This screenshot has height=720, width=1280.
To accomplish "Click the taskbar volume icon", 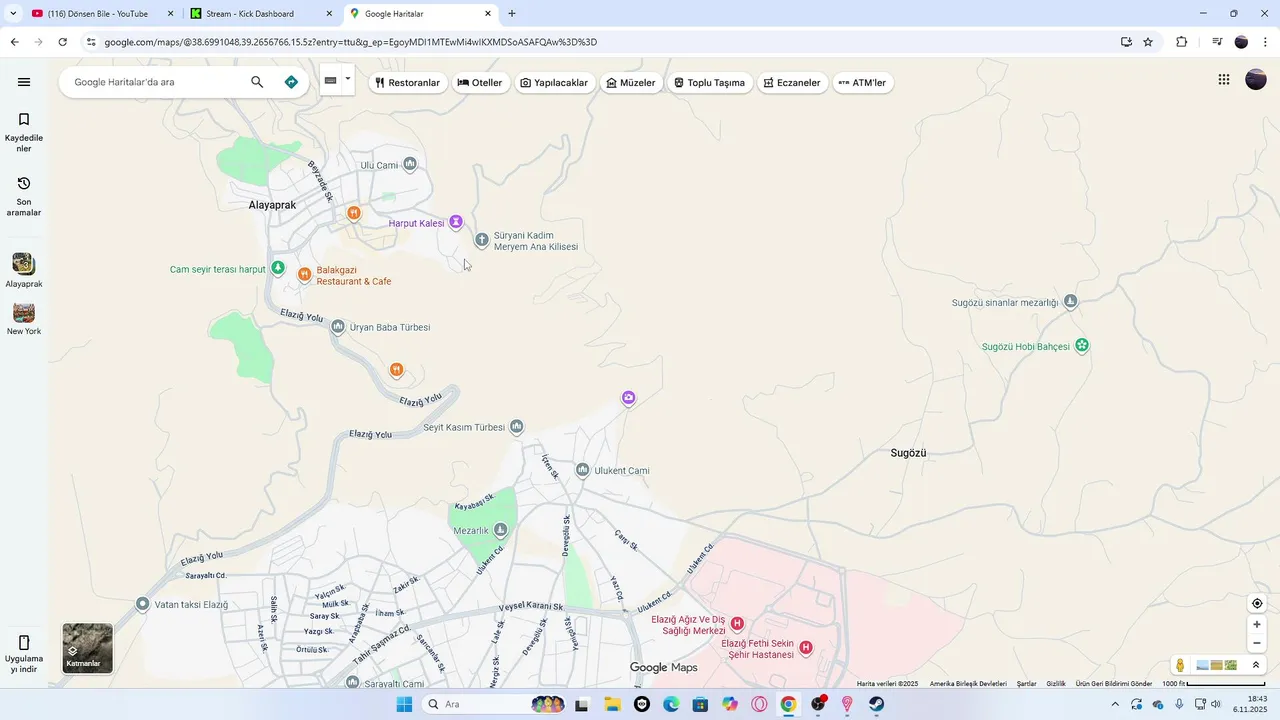I will pos(1215,704).
